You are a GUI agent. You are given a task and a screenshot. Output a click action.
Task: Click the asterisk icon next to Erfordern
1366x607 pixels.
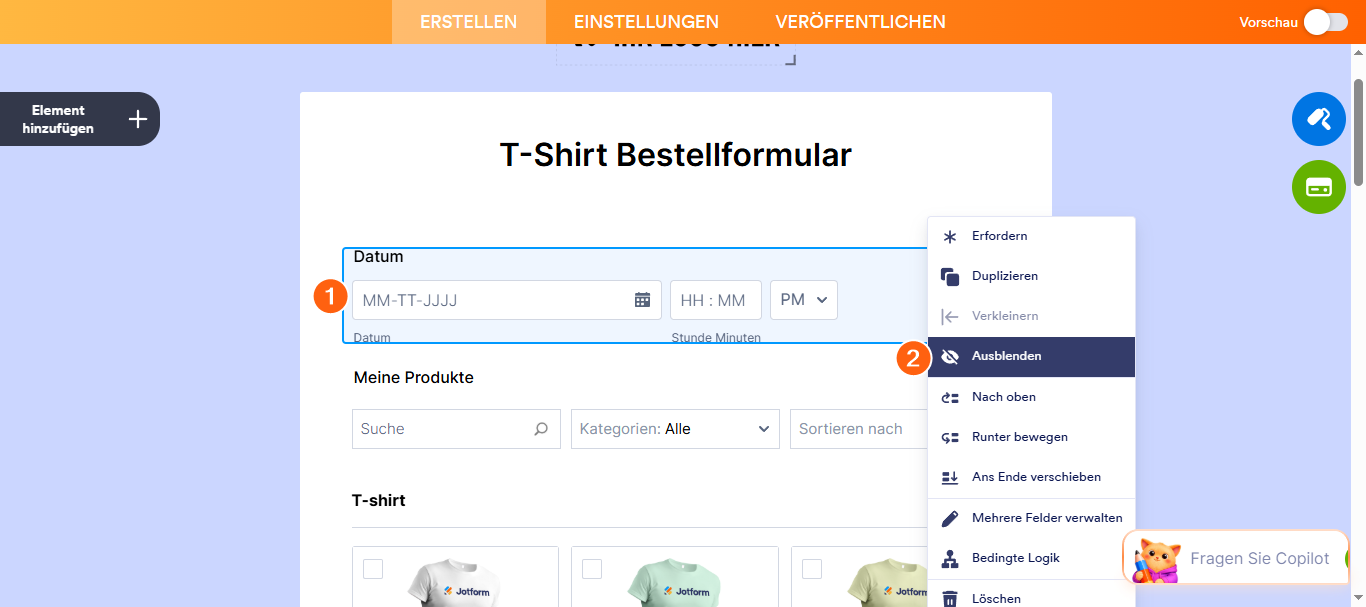(950, 236)
